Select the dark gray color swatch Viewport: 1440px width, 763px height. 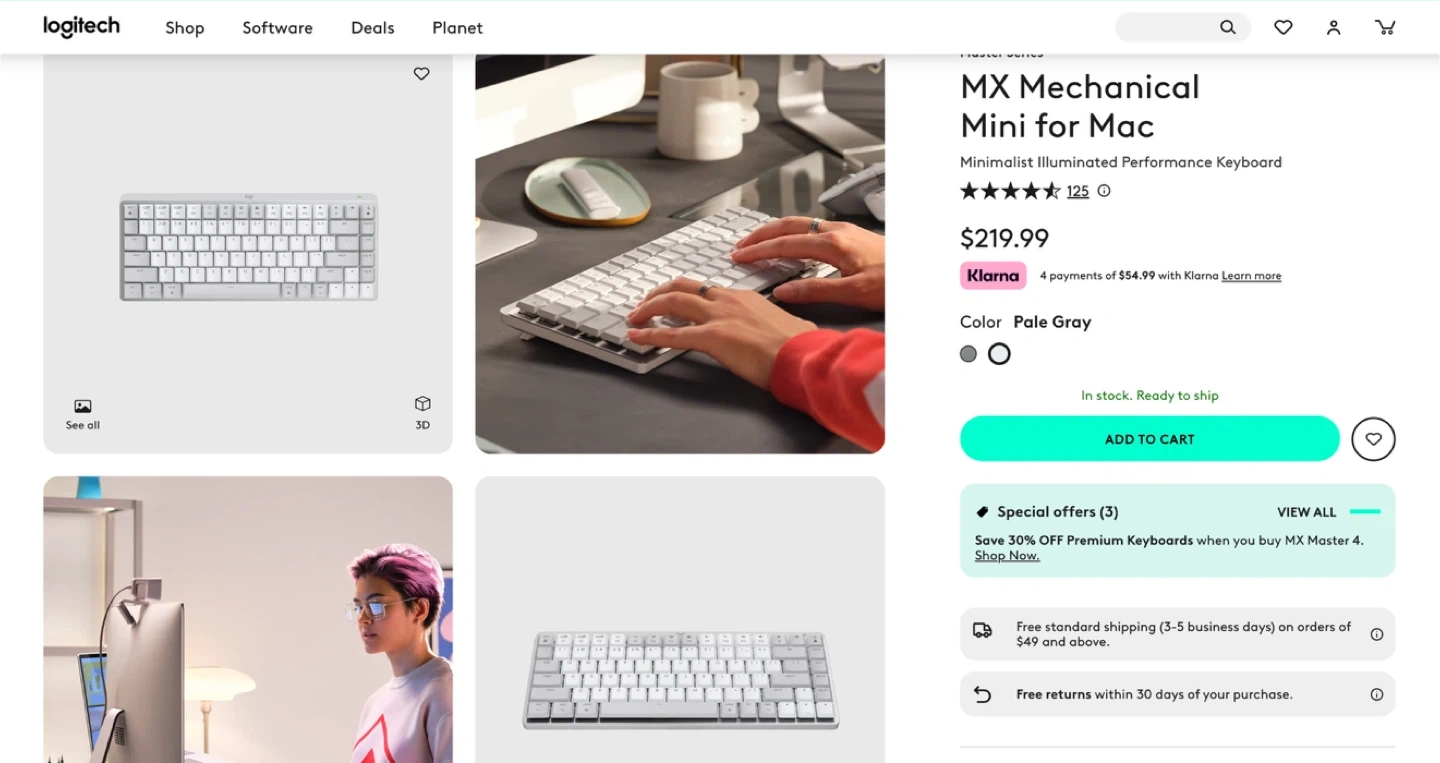(x=968, y=353)
